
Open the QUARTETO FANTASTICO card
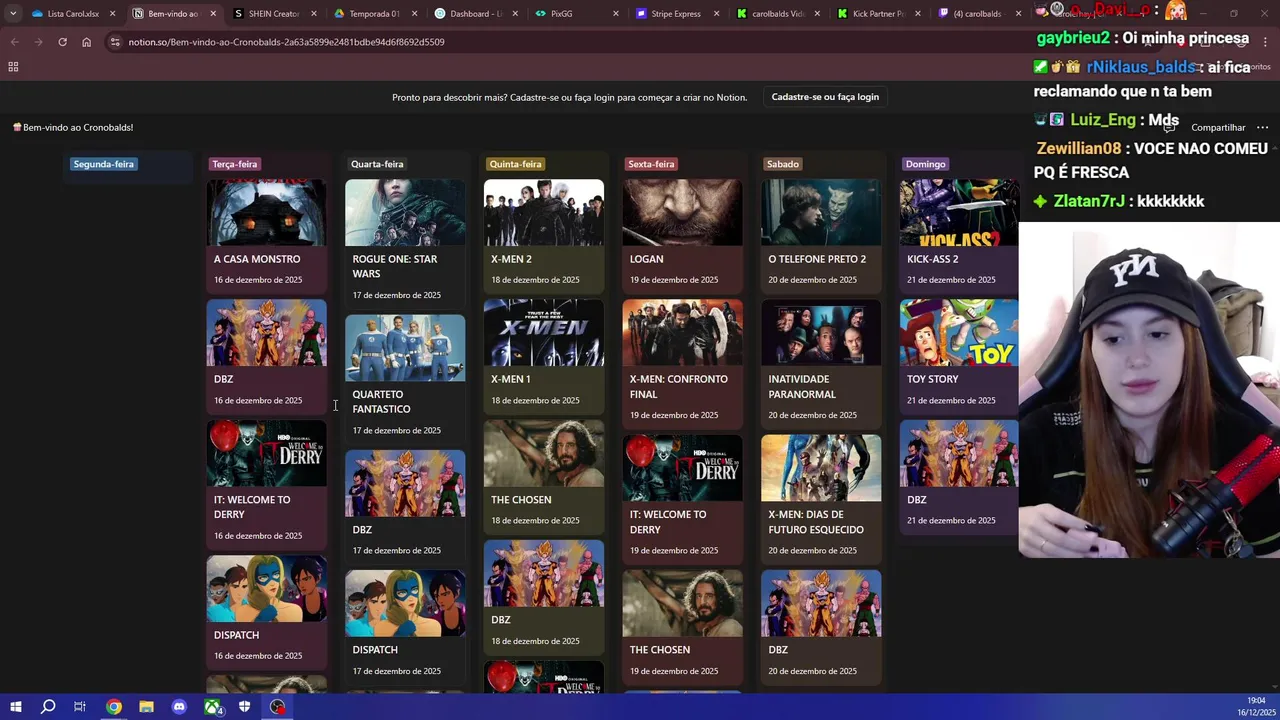[405, 378]
